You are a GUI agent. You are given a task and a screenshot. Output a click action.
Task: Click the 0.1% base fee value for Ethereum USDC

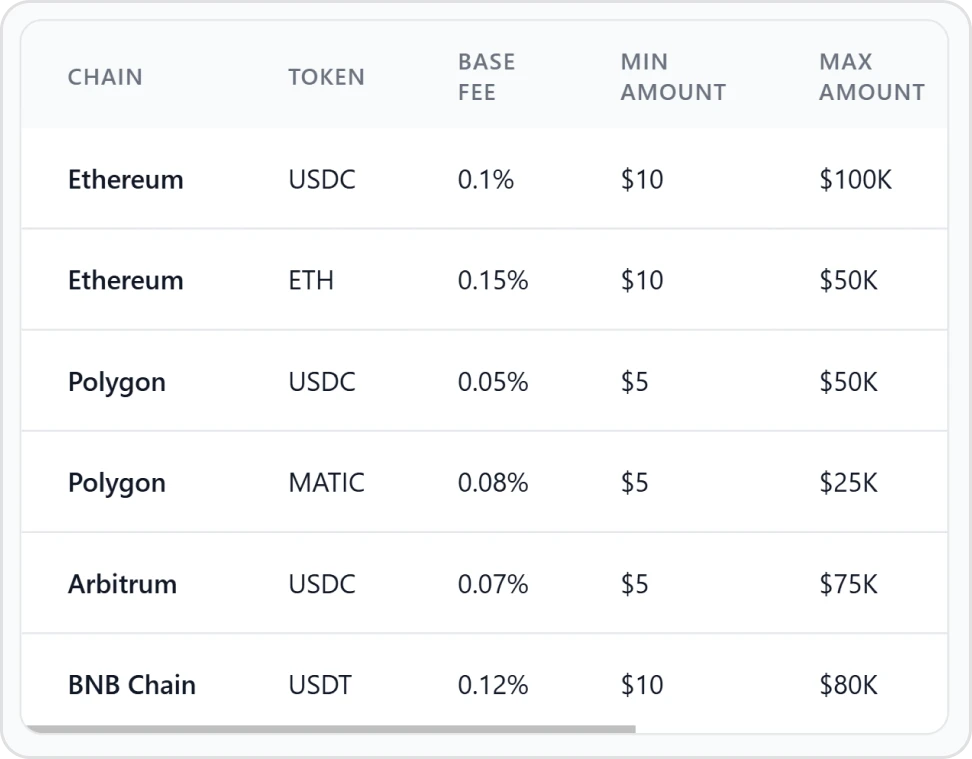pyautogui.click(x=486, y=179)
